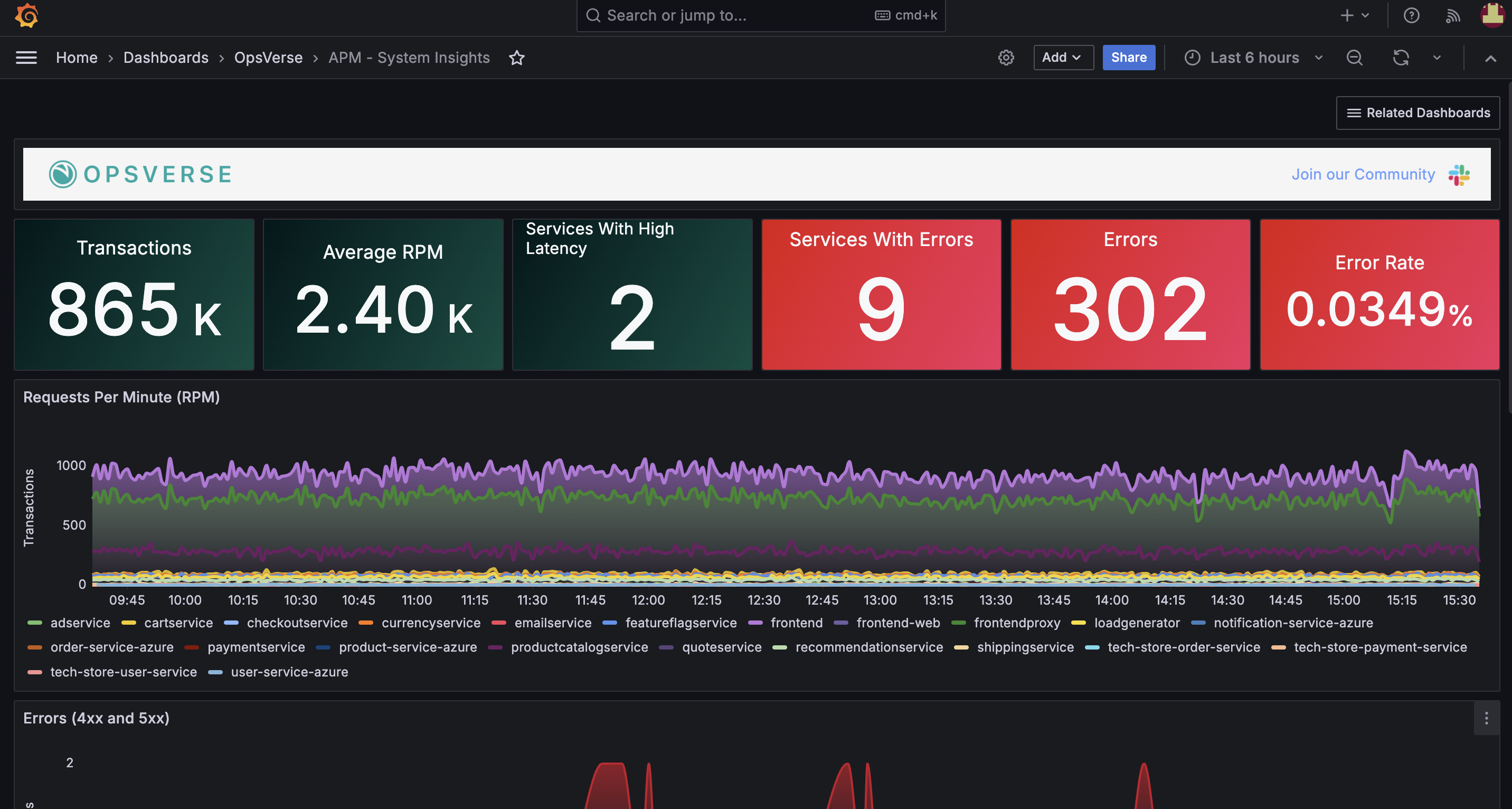Screen dimensions: 1512x809
Task: Open the Errors panel three-dot menu
Action: (x=1486, y=718)
